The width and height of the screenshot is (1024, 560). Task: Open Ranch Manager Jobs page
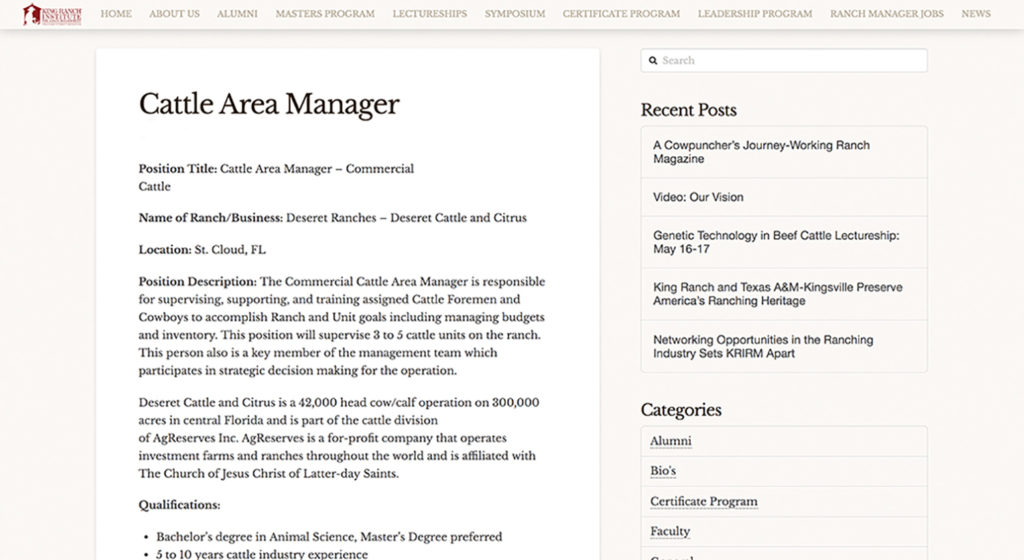coord(887,14)
